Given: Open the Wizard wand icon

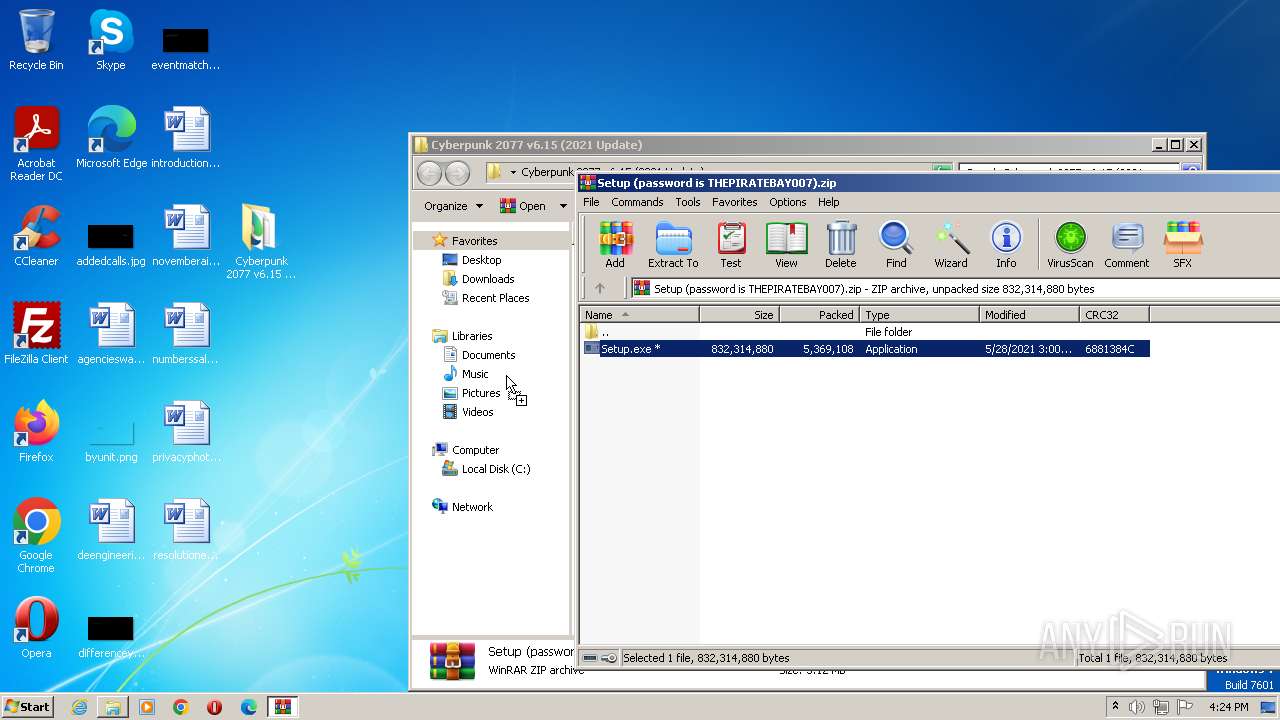Looking at the screenshot, I should tap(951, 245).
